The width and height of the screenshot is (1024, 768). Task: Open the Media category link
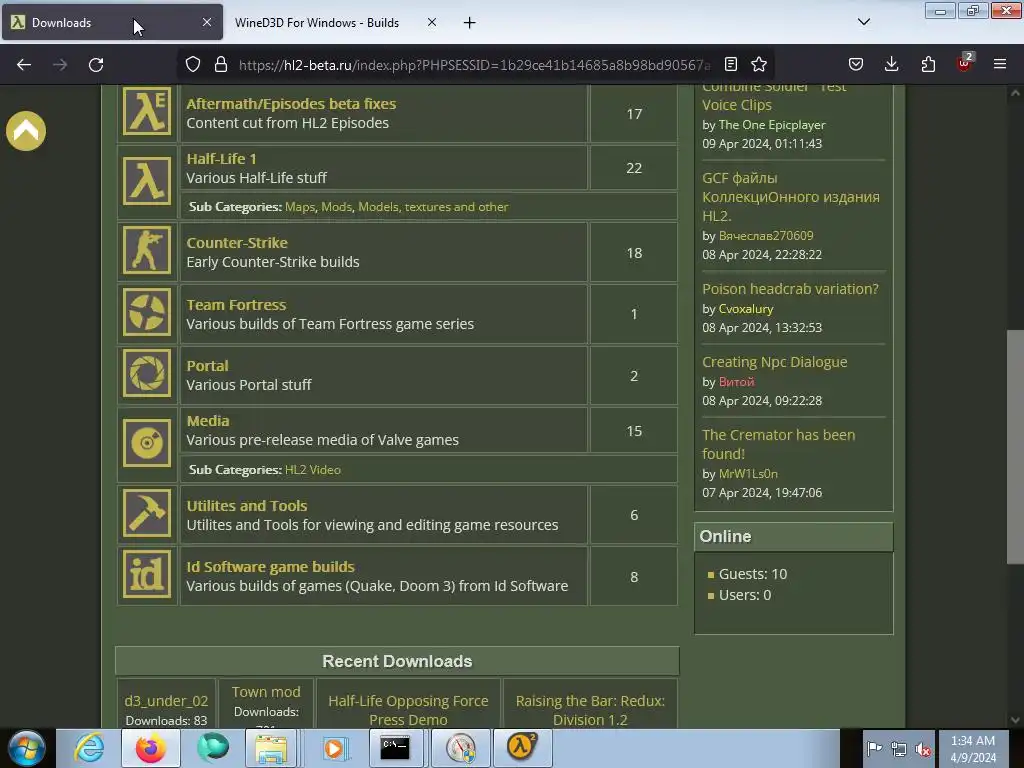click(x=208, y=421)
